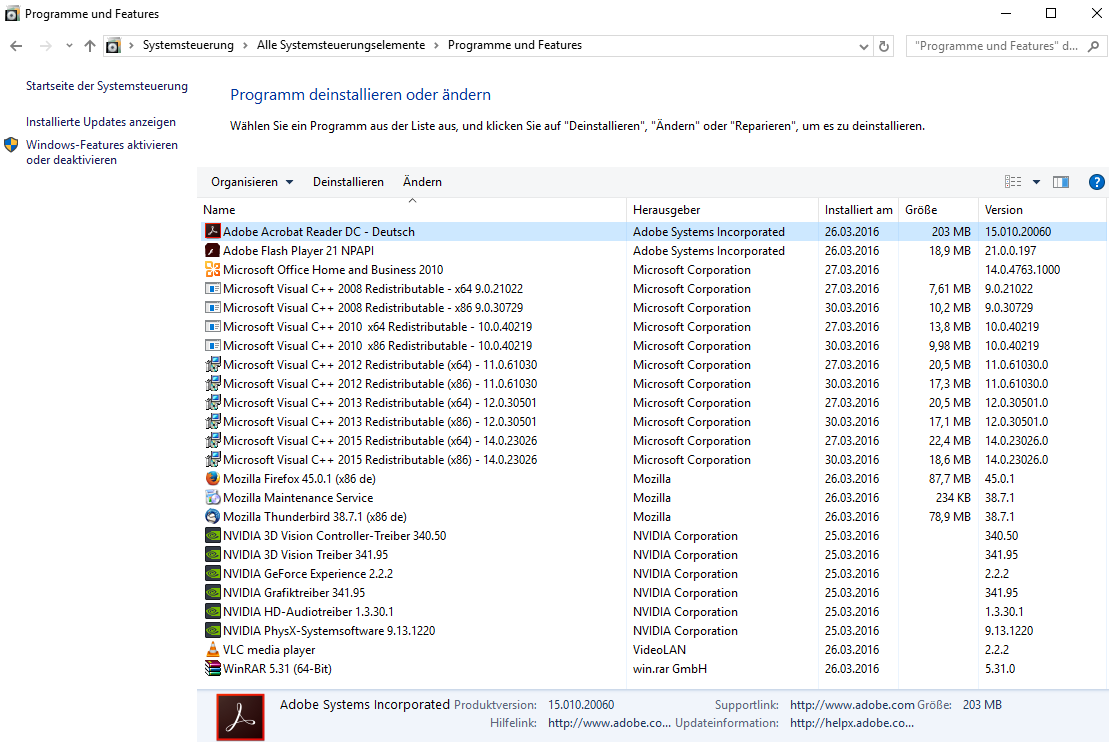
Task: Click the Visual C++ 2012 (x64) installer icon
Action: 212,365
